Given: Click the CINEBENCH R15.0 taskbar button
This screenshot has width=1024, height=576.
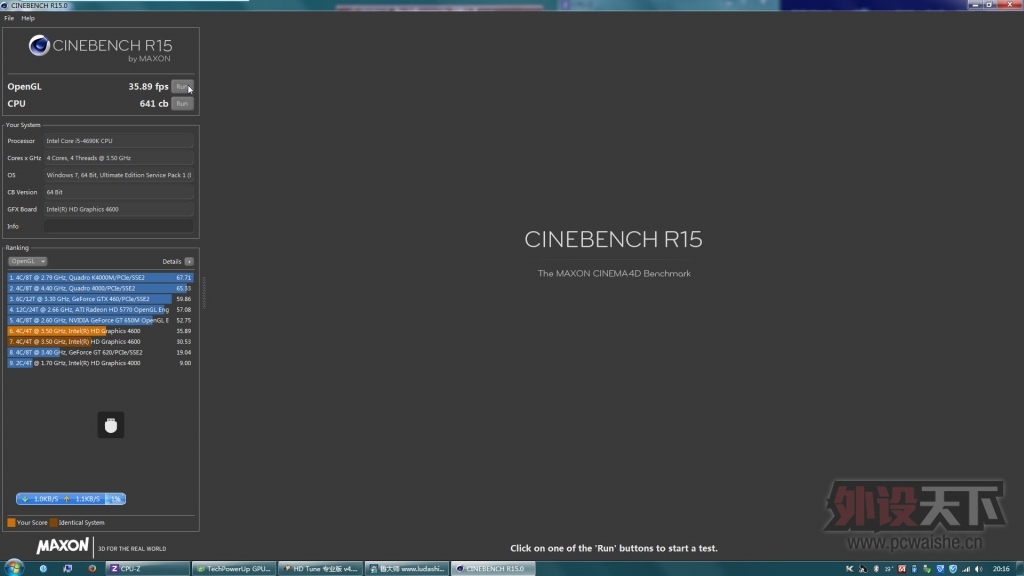Looking at the screenshot, I should click(493, 569).
